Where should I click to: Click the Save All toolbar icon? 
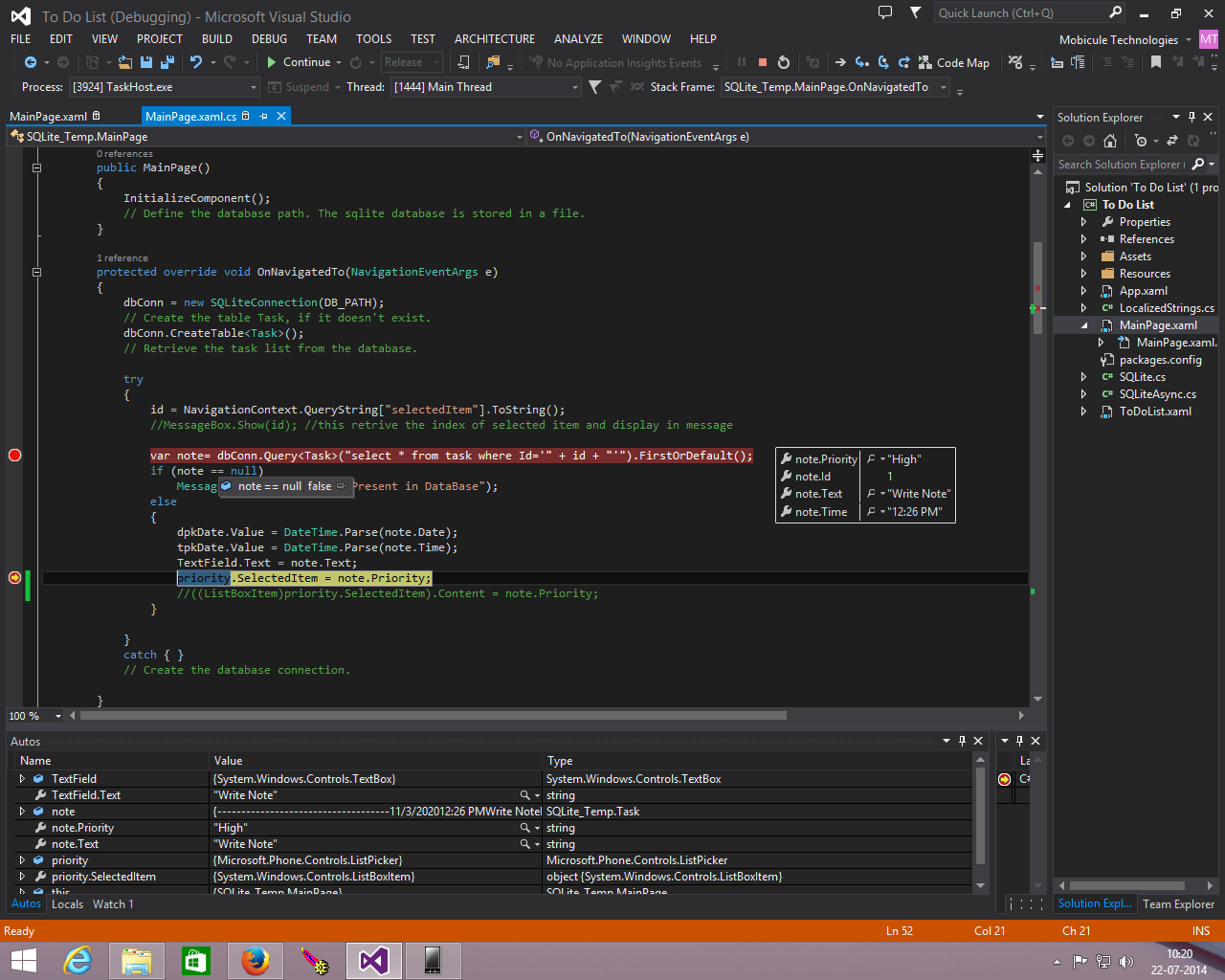click(x=167, y=62)
